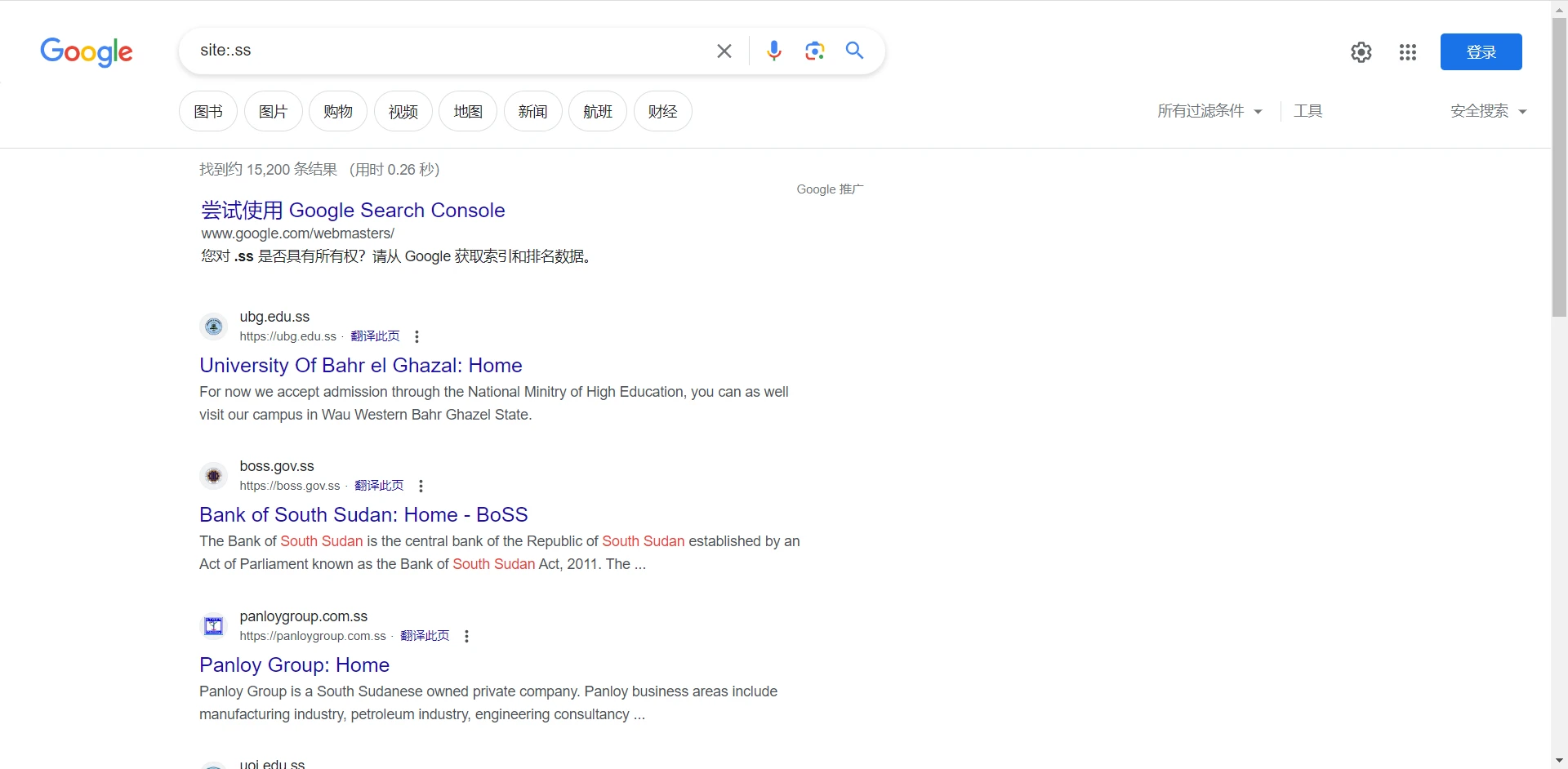This screenshot has width=1568, height=769.
Task: Open Bank of South Sudan result link
Action: click(363, 515)
